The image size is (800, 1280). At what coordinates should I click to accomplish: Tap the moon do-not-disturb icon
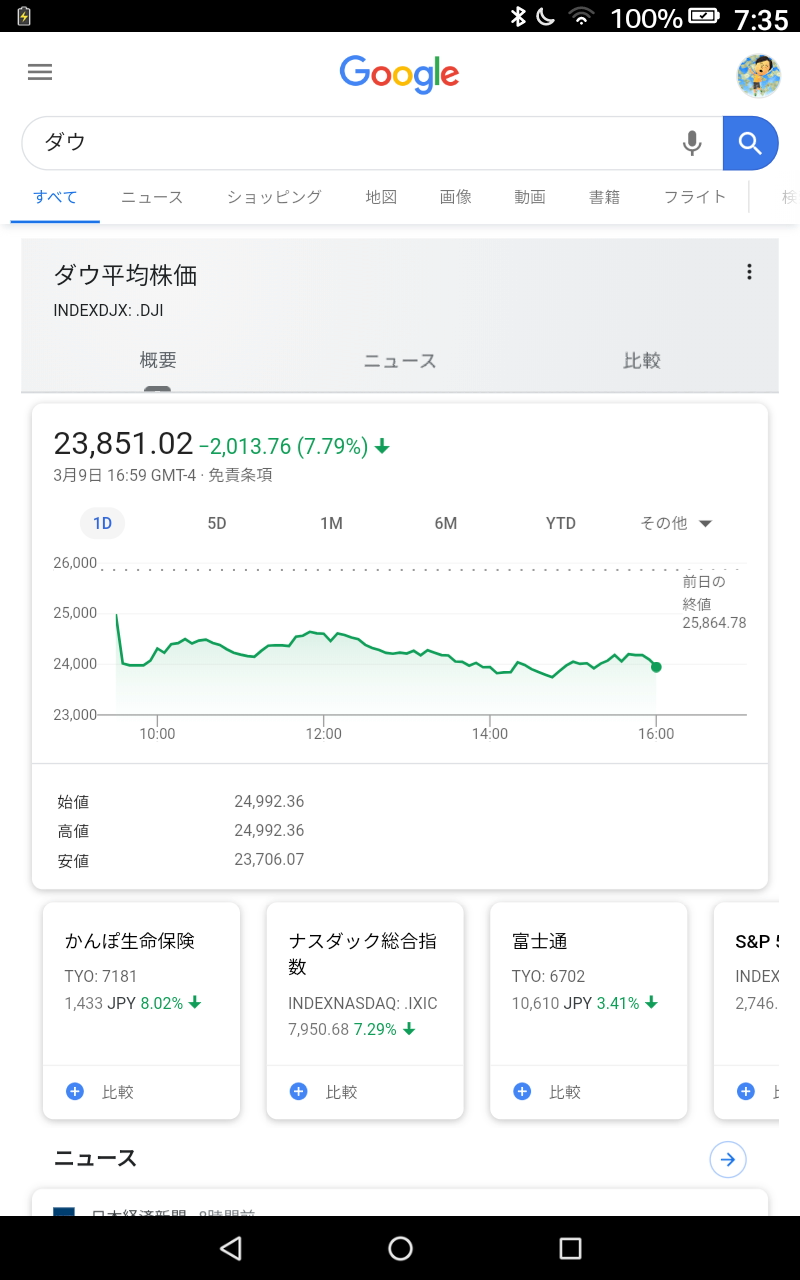[546, 16]
